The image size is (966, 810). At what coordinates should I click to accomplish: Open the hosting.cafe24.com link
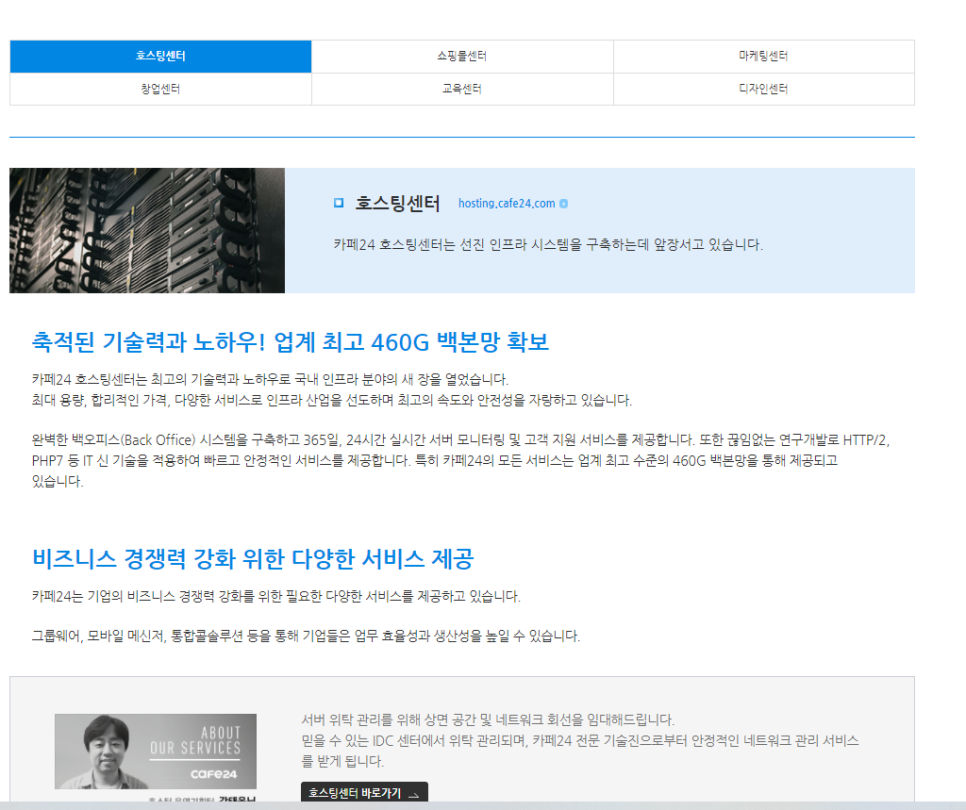pyautogui.click(x=506, y=203)
